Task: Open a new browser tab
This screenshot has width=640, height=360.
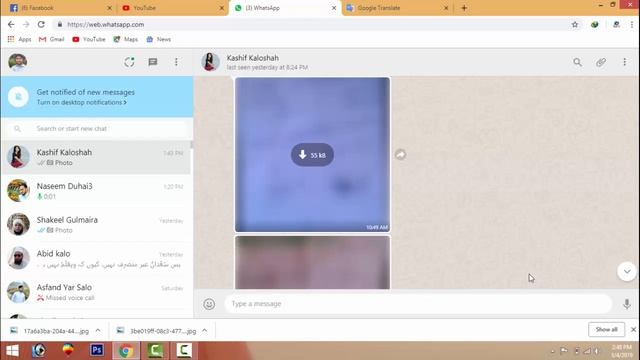Action: tap(464, 8)
